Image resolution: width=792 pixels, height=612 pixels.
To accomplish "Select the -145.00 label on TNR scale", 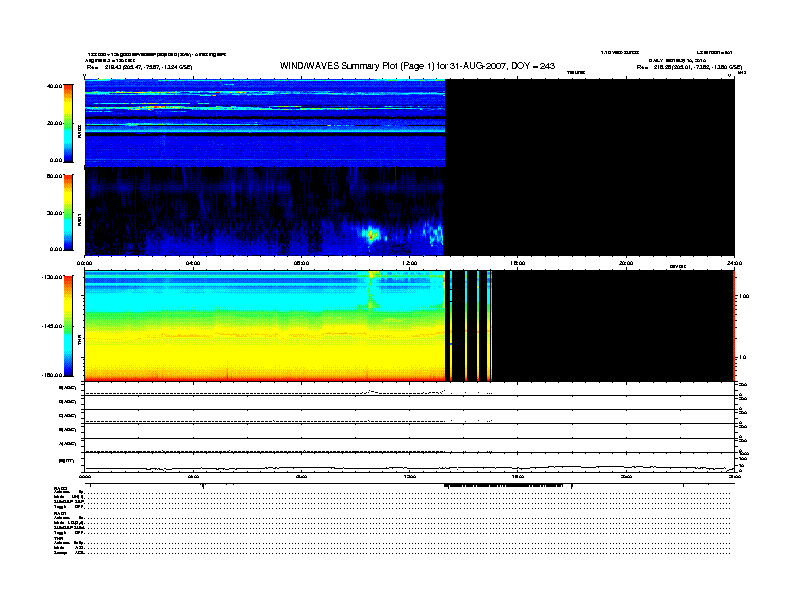I will (52, 326).
